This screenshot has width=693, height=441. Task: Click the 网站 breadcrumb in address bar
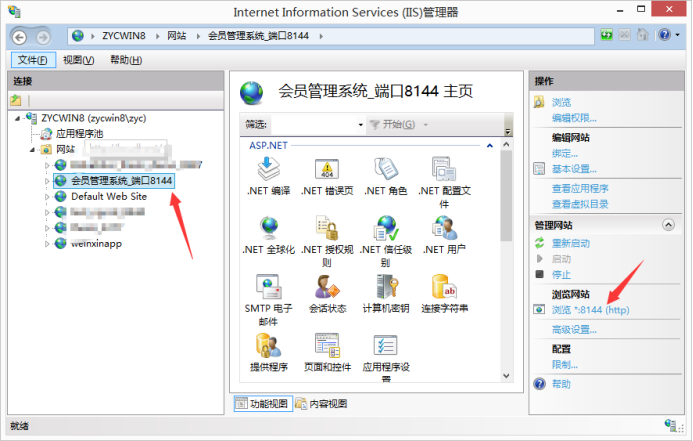click(x=176, y=36)
